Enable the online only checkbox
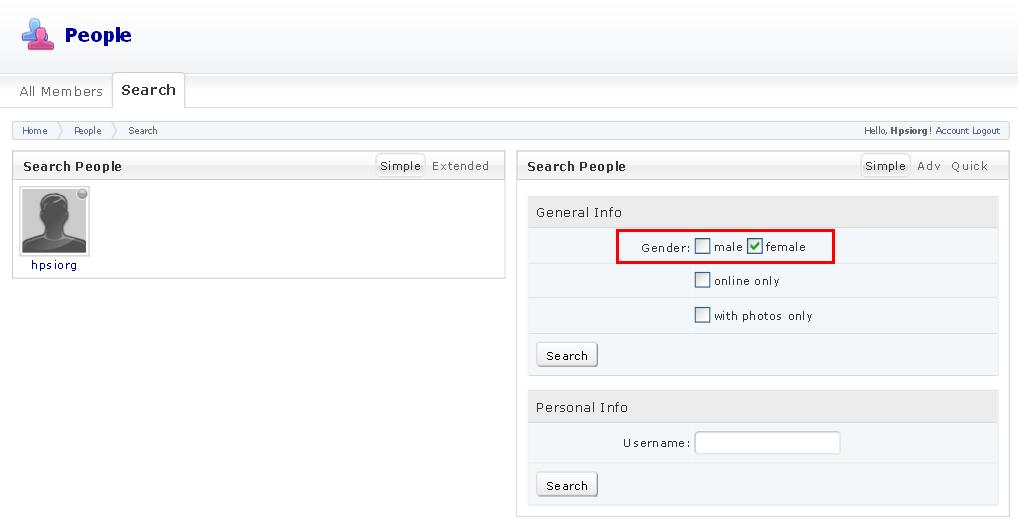This screenshot has width=1018, height=525. (x=703, y=281)
